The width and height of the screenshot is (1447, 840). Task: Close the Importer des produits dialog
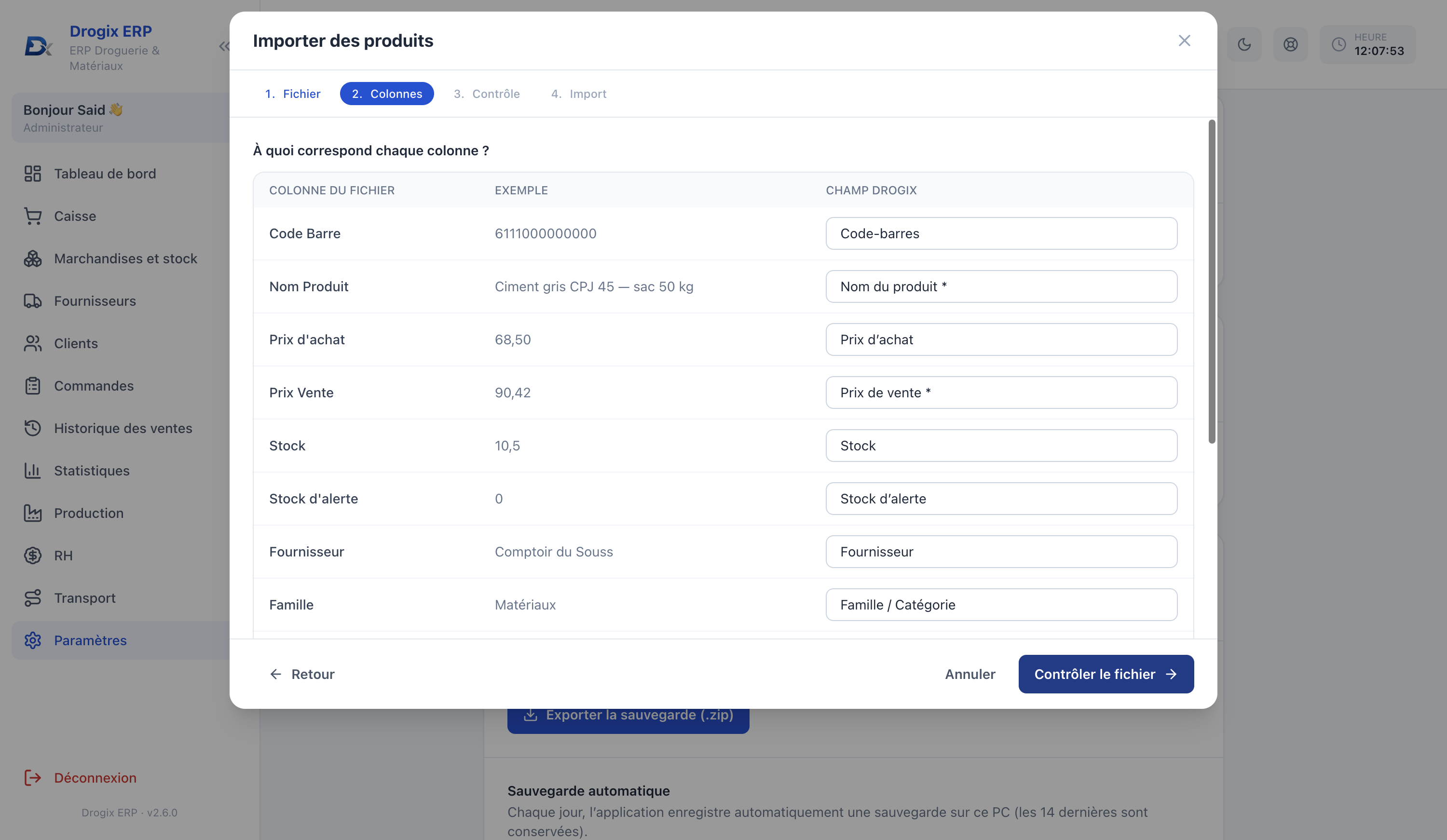(1184, 41)
